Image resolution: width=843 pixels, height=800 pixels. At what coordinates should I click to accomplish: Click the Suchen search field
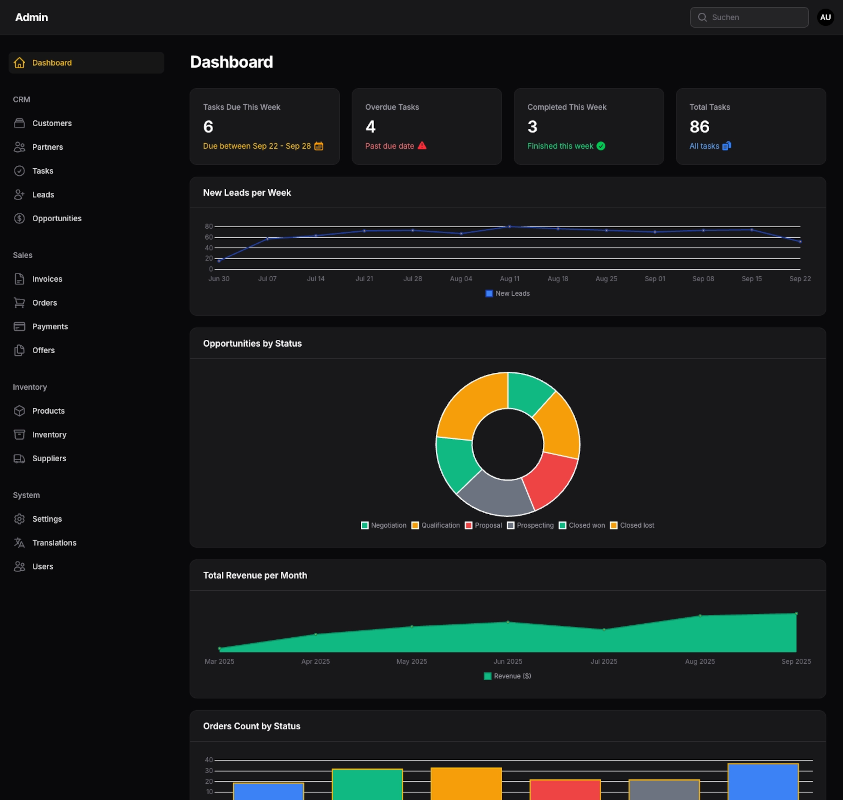[x=748, y=17]
